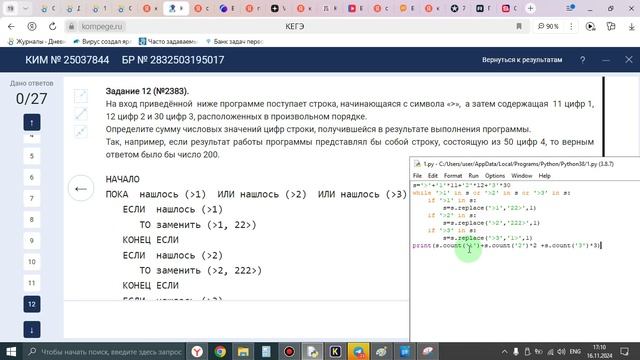The image size is (640, 360).
Task: Select task number 7 in the sidebar
Action: [32, 198]
